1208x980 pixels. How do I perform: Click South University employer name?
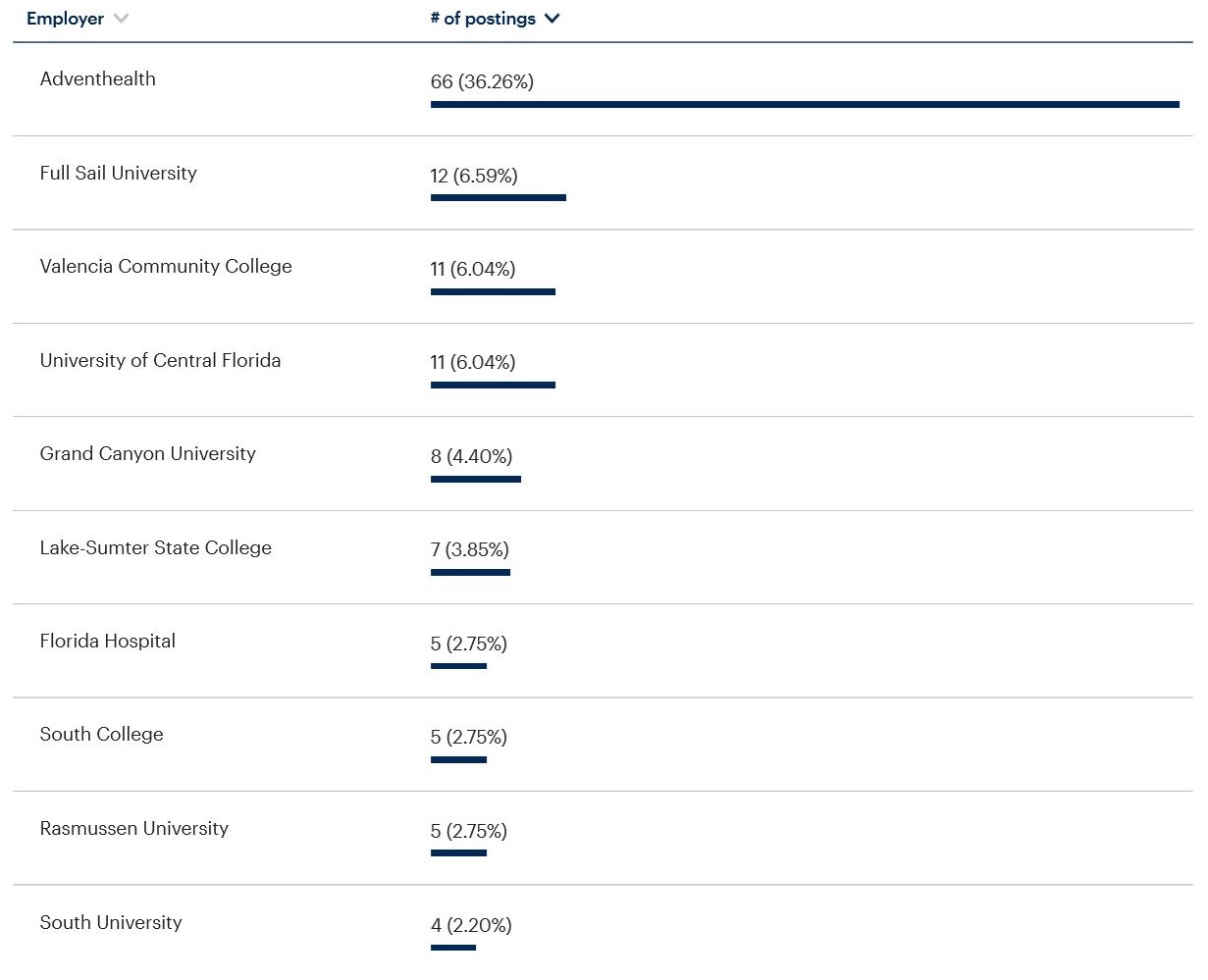pos(111,923)
